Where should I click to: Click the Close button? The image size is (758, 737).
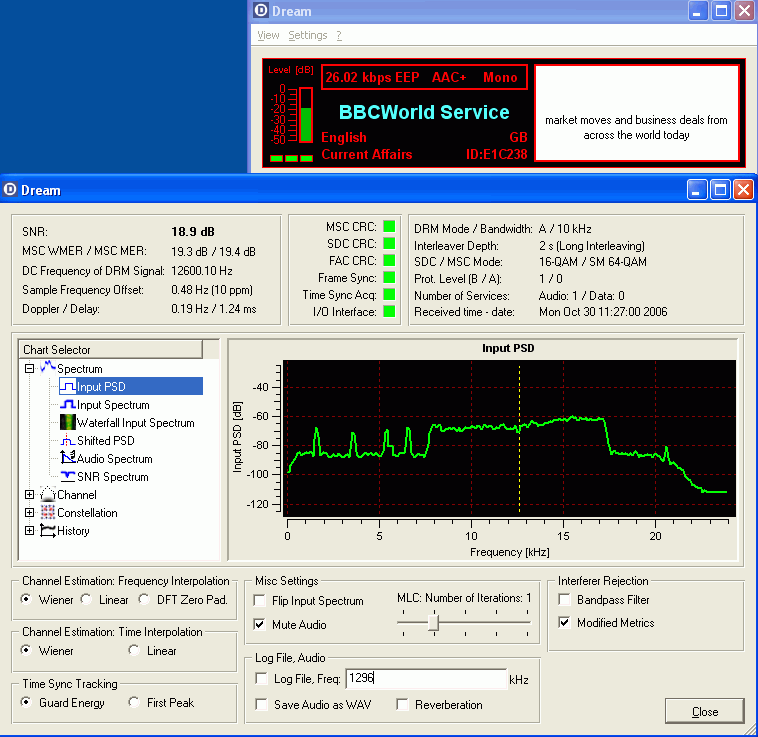(704, 711)
